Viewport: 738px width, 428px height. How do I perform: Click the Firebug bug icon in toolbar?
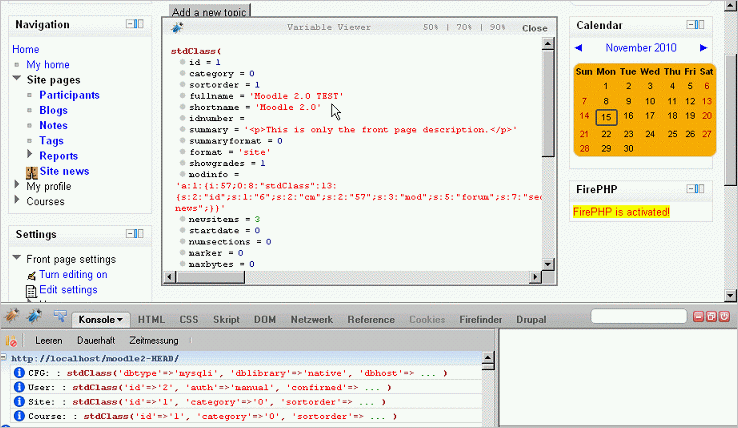(x=11, y=318)
